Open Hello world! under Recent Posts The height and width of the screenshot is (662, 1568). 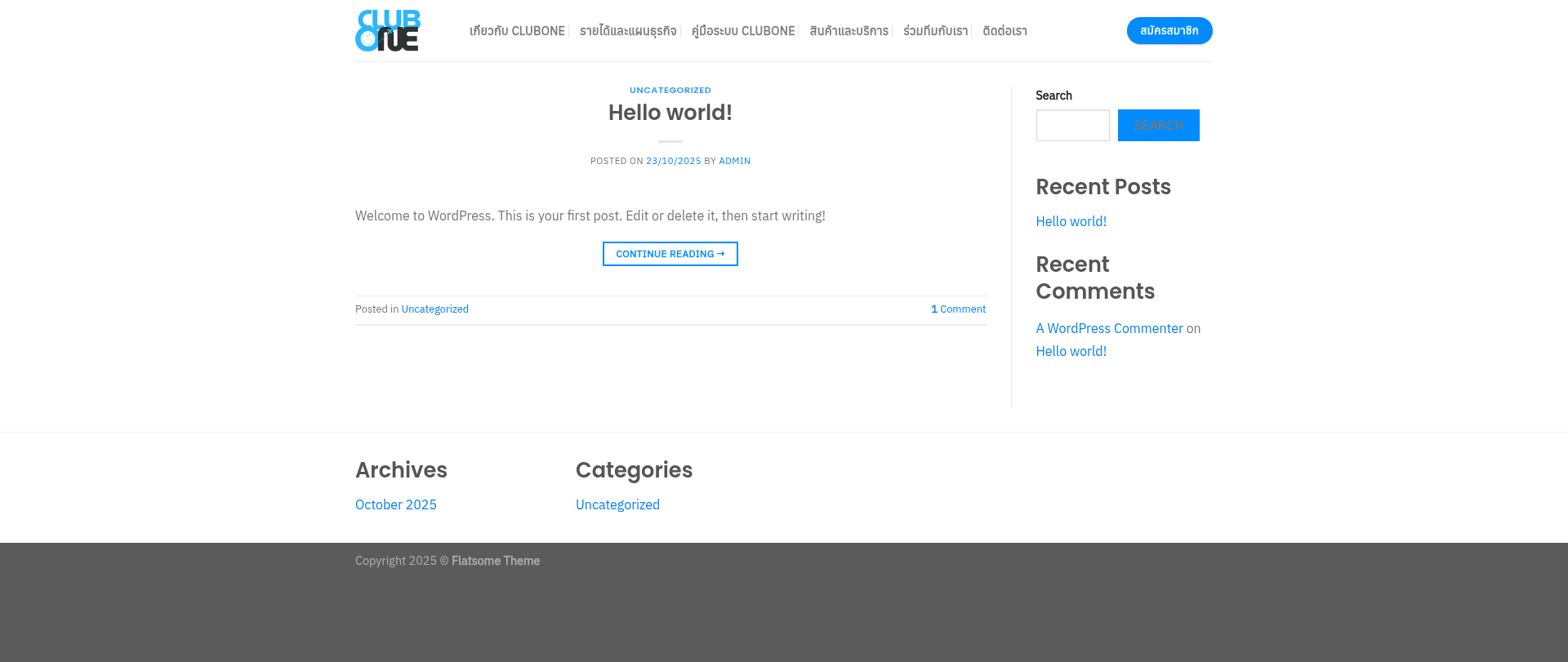click(x=1071, y=221)
